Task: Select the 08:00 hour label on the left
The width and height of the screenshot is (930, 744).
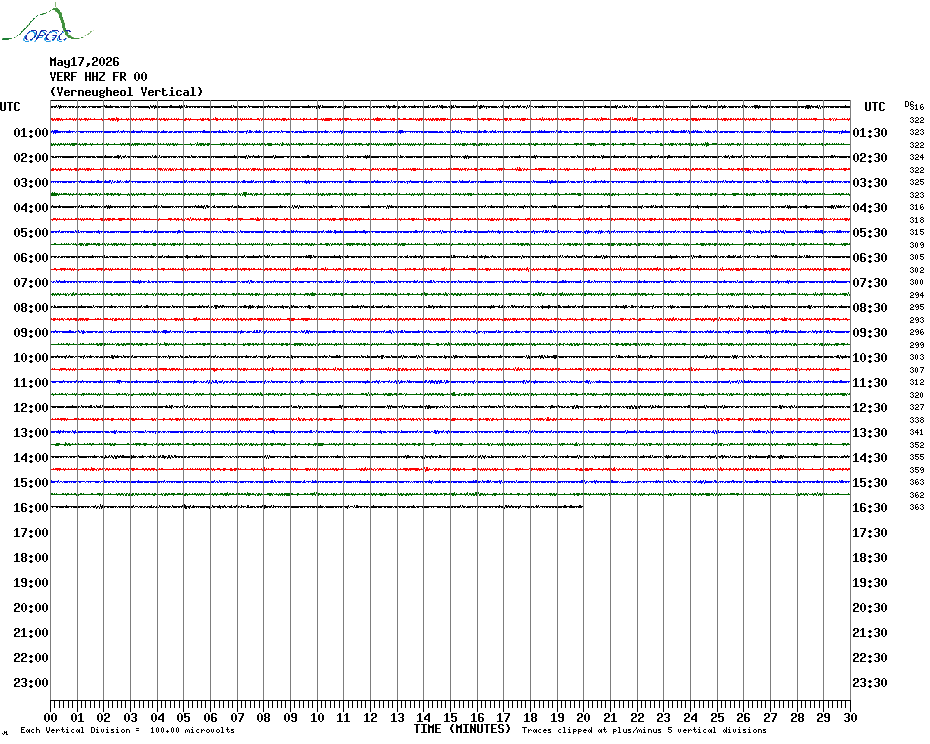Action: click(x=31, y=307)
